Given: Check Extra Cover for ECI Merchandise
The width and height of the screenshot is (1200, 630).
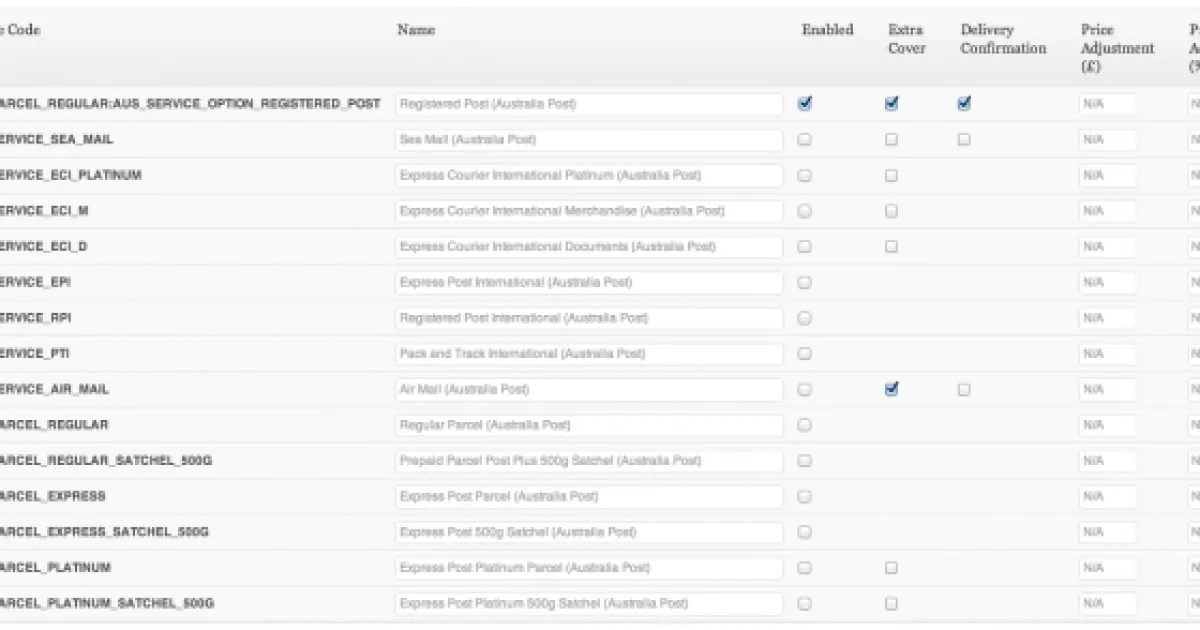Looking at the screenshot, I should 892,211.
